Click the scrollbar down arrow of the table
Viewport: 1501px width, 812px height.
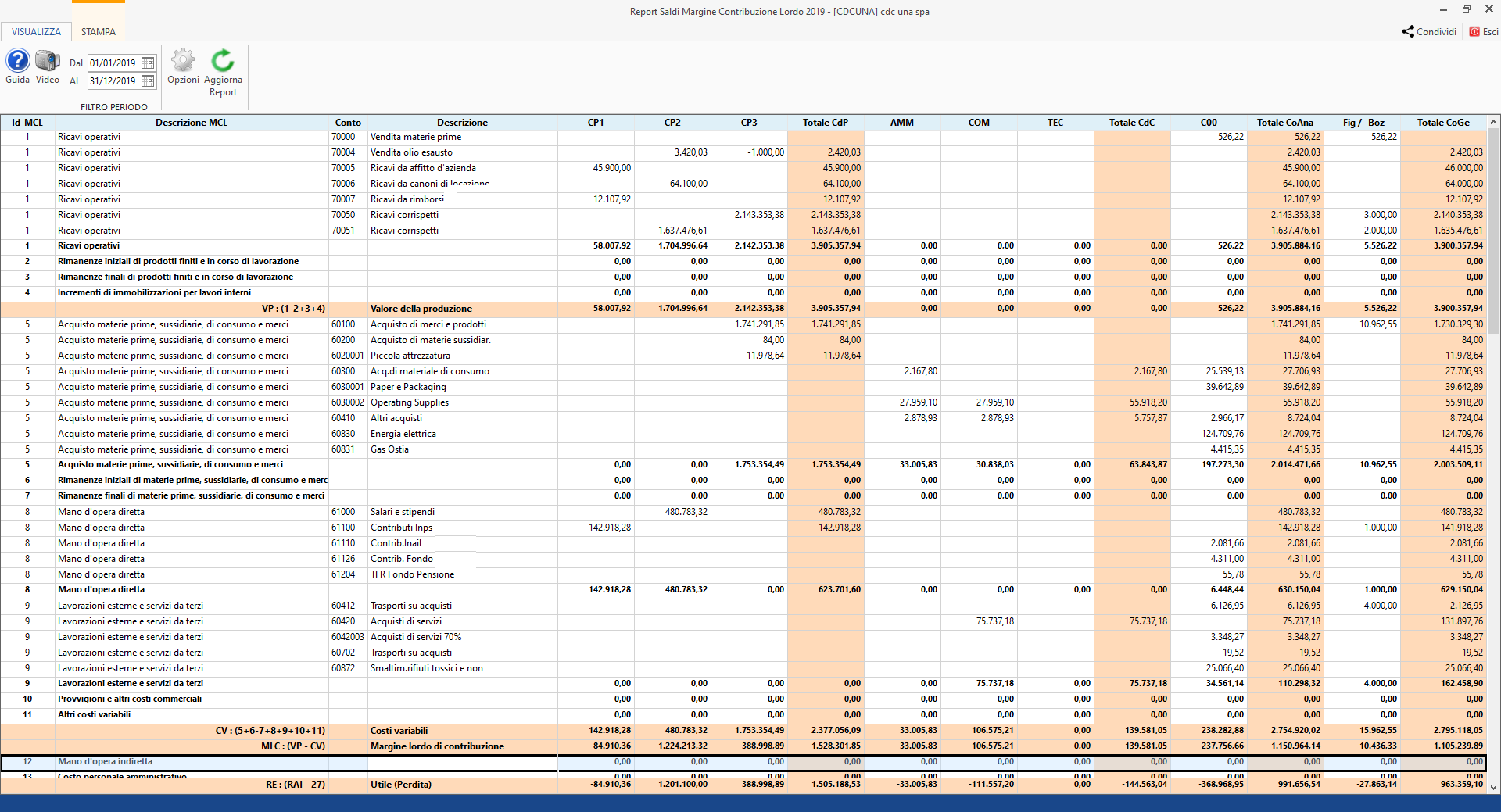(x=1493, y=788)
